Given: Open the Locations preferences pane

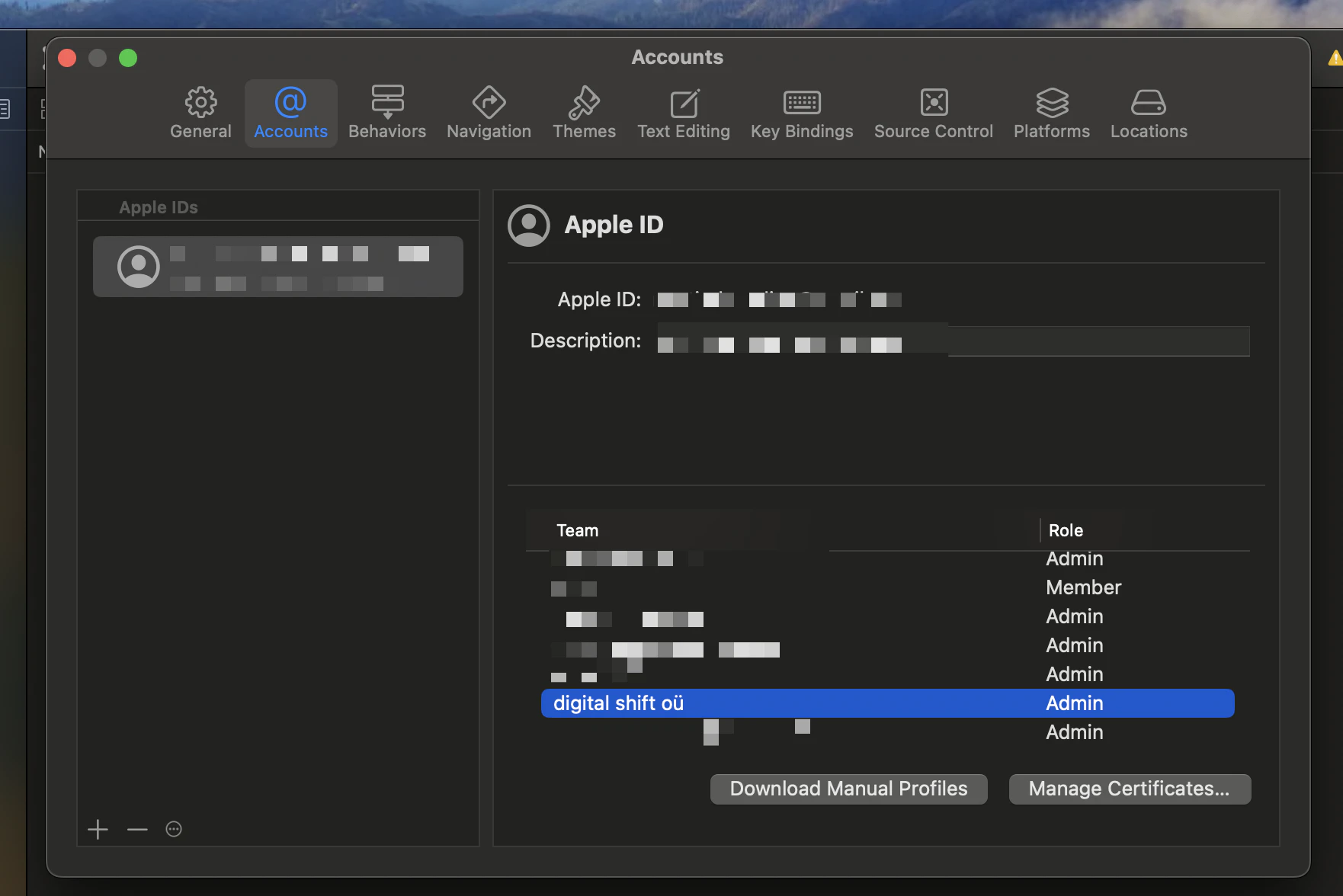Looking at the screenshot, I should (1149, 113).
